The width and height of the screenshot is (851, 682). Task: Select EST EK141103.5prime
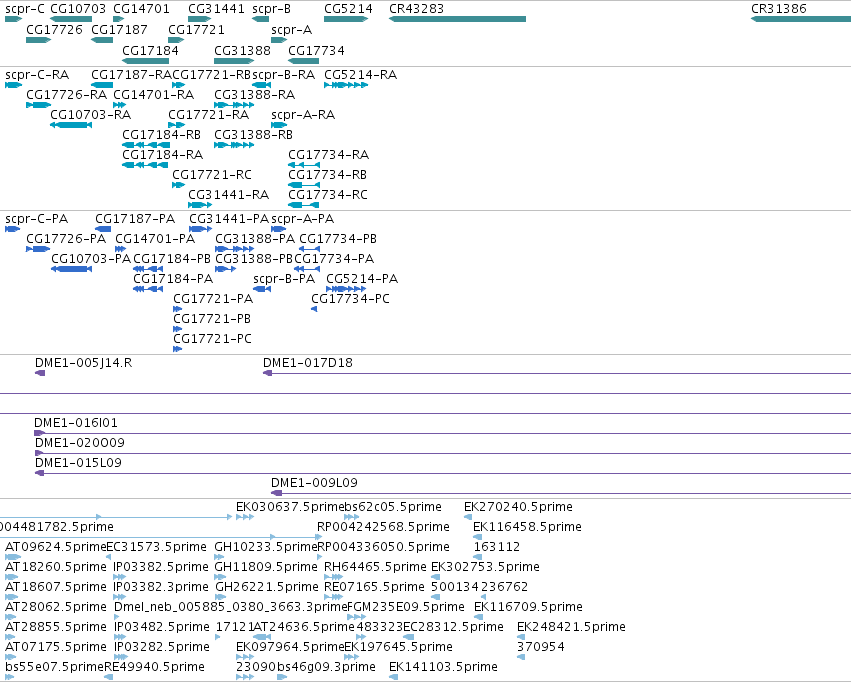coord(443,667)
